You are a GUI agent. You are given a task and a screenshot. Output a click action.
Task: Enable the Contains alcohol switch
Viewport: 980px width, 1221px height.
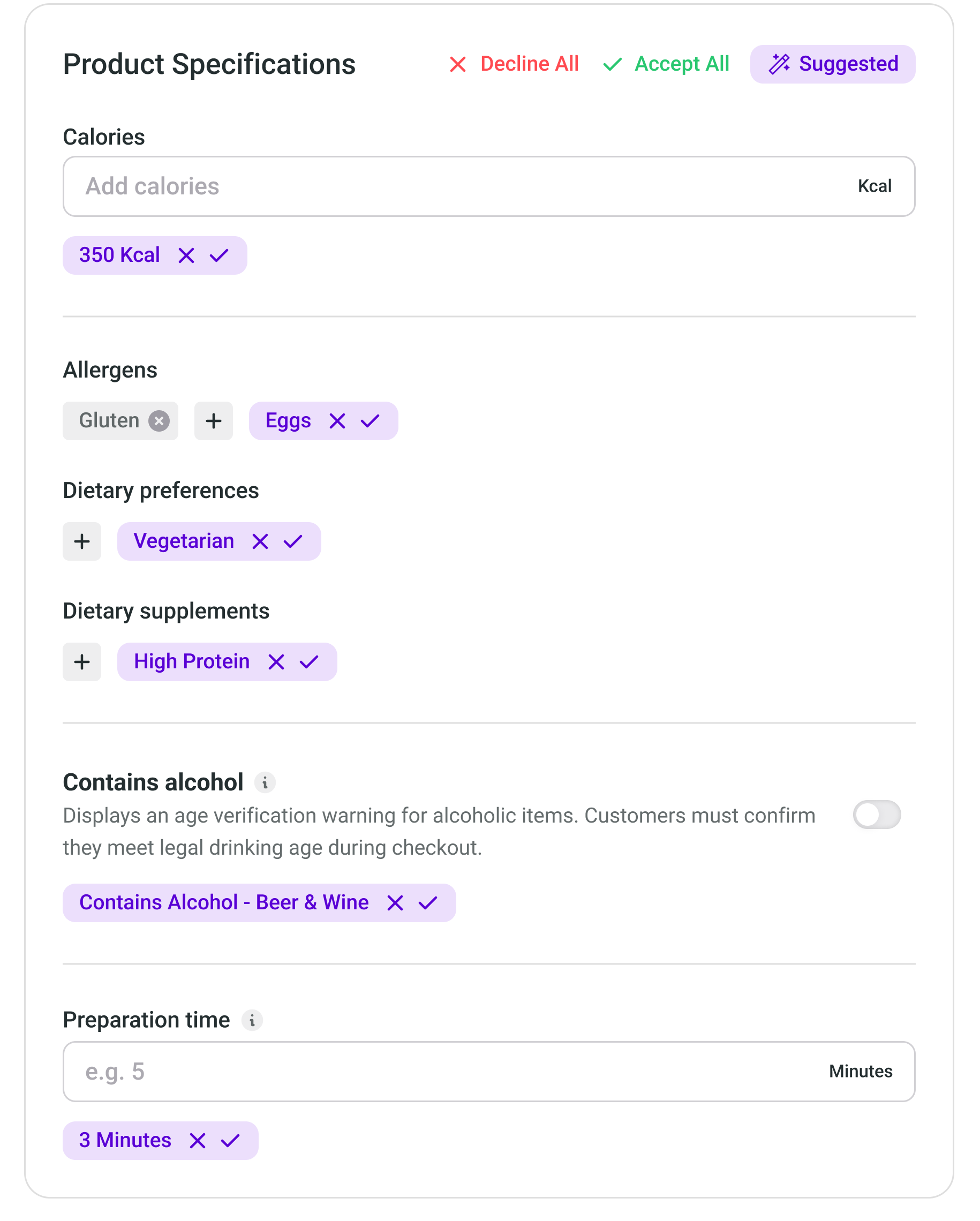[876, 815]
